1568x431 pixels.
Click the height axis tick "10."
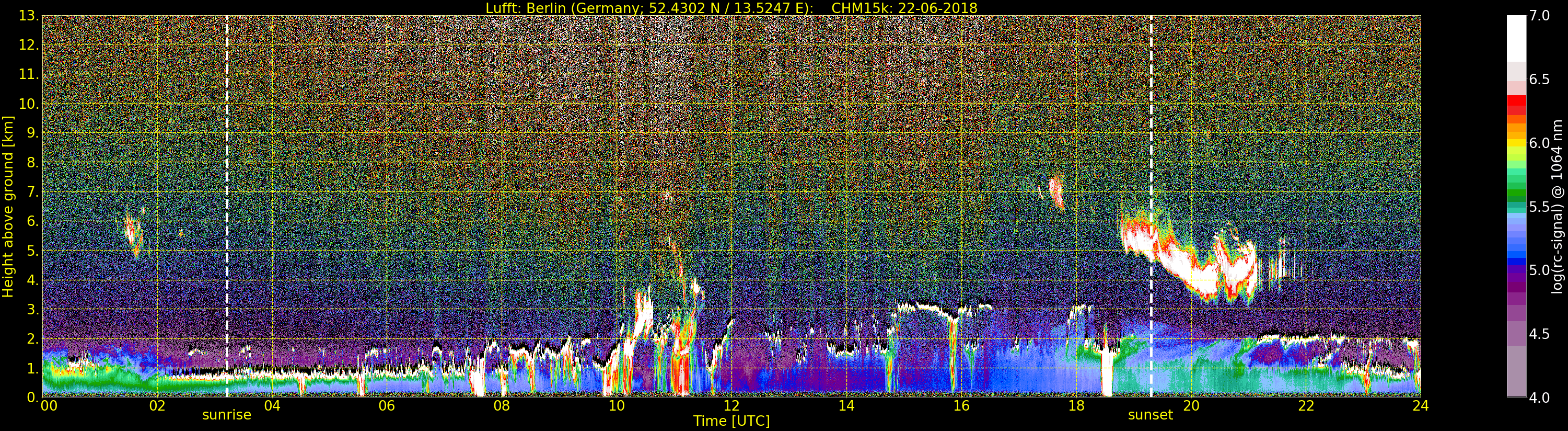[29, 104]
